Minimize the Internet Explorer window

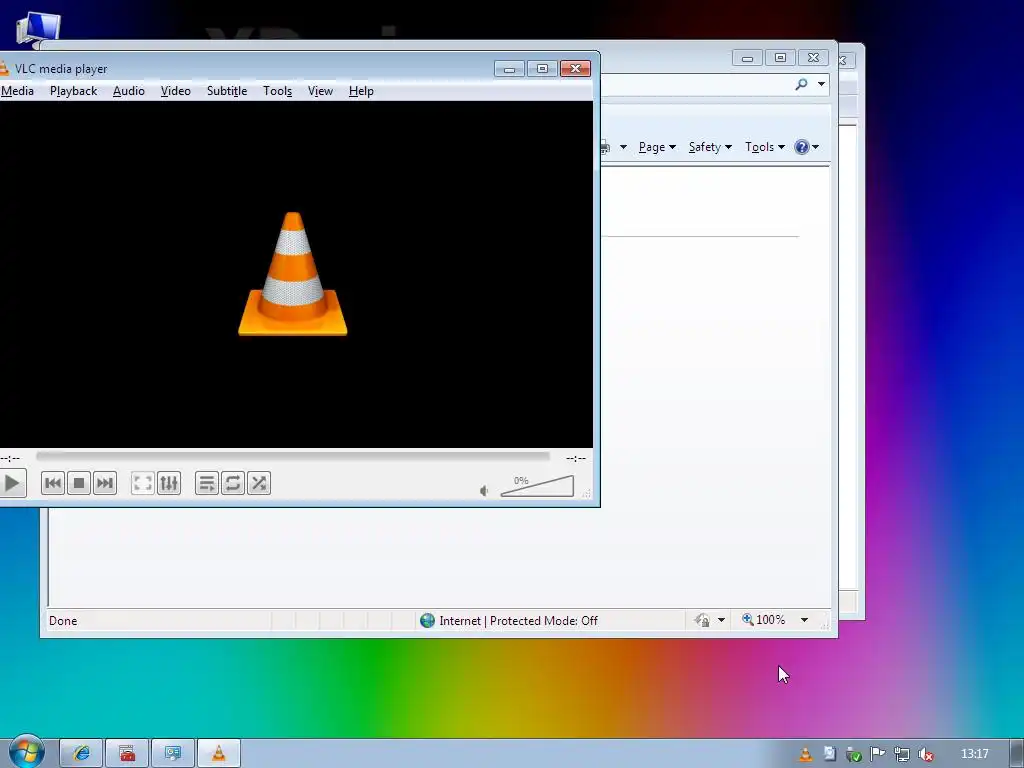click(x=748, y=58)
